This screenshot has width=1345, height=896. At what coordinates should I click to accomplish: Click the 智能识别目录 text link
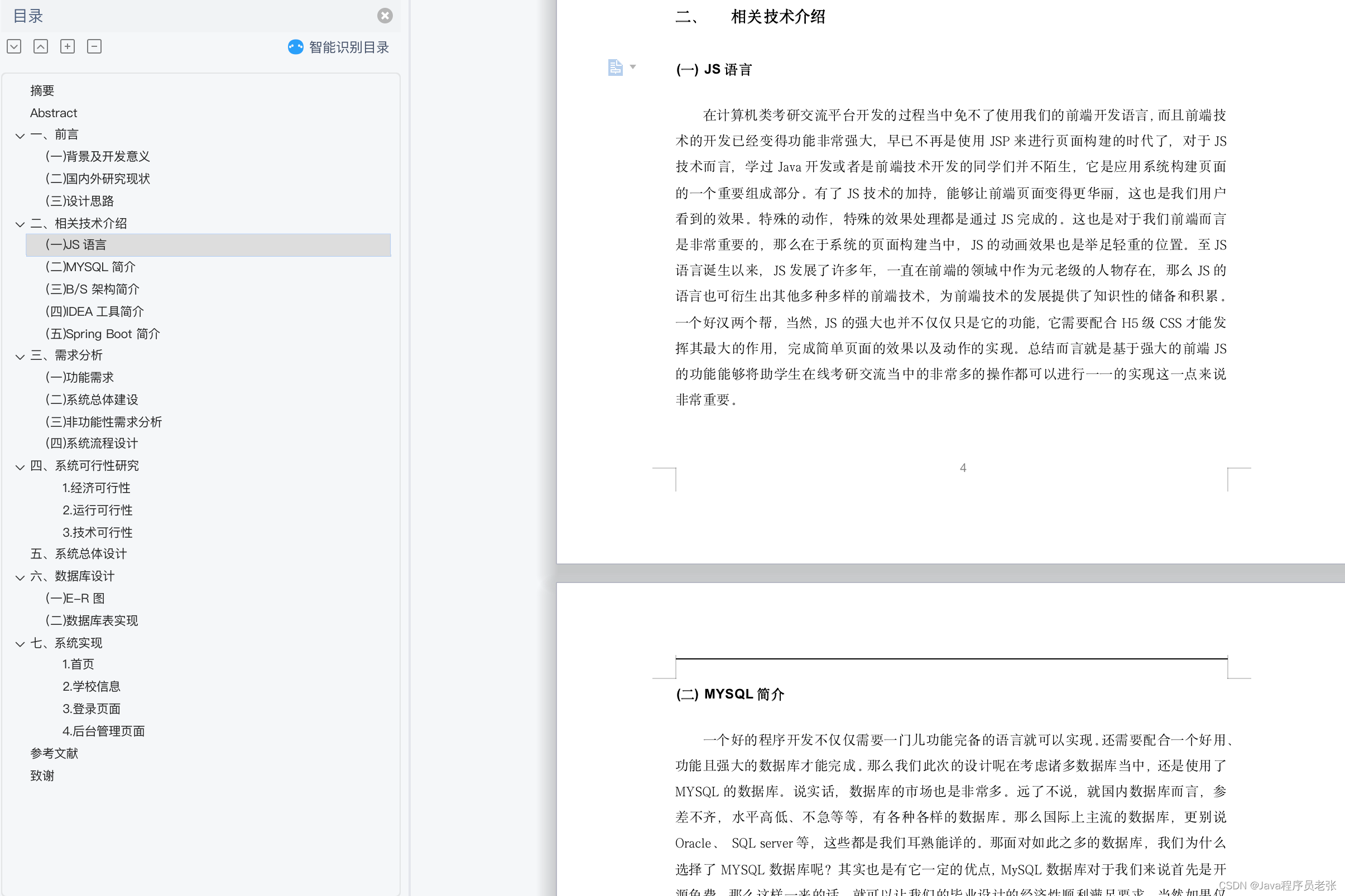349,47
